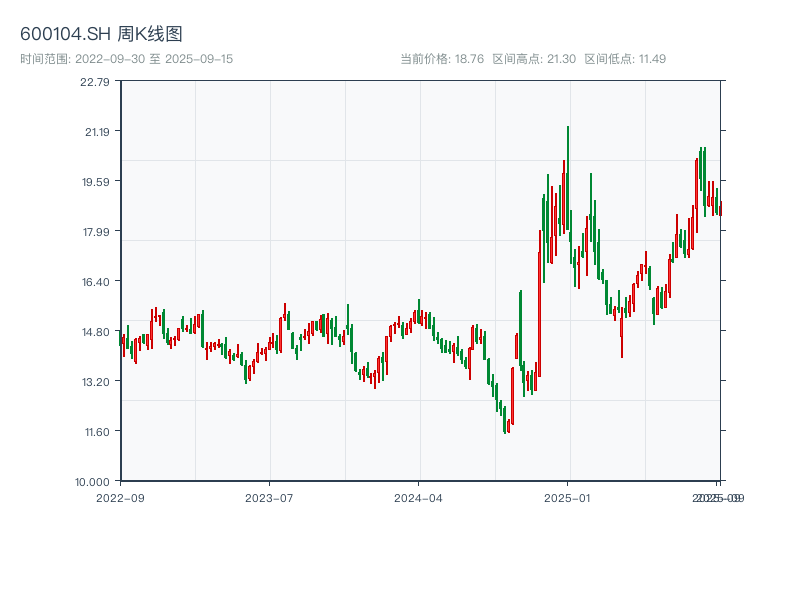Click y-axis value 14.80
The image size is (800, 600).
(x=96, y=332)
